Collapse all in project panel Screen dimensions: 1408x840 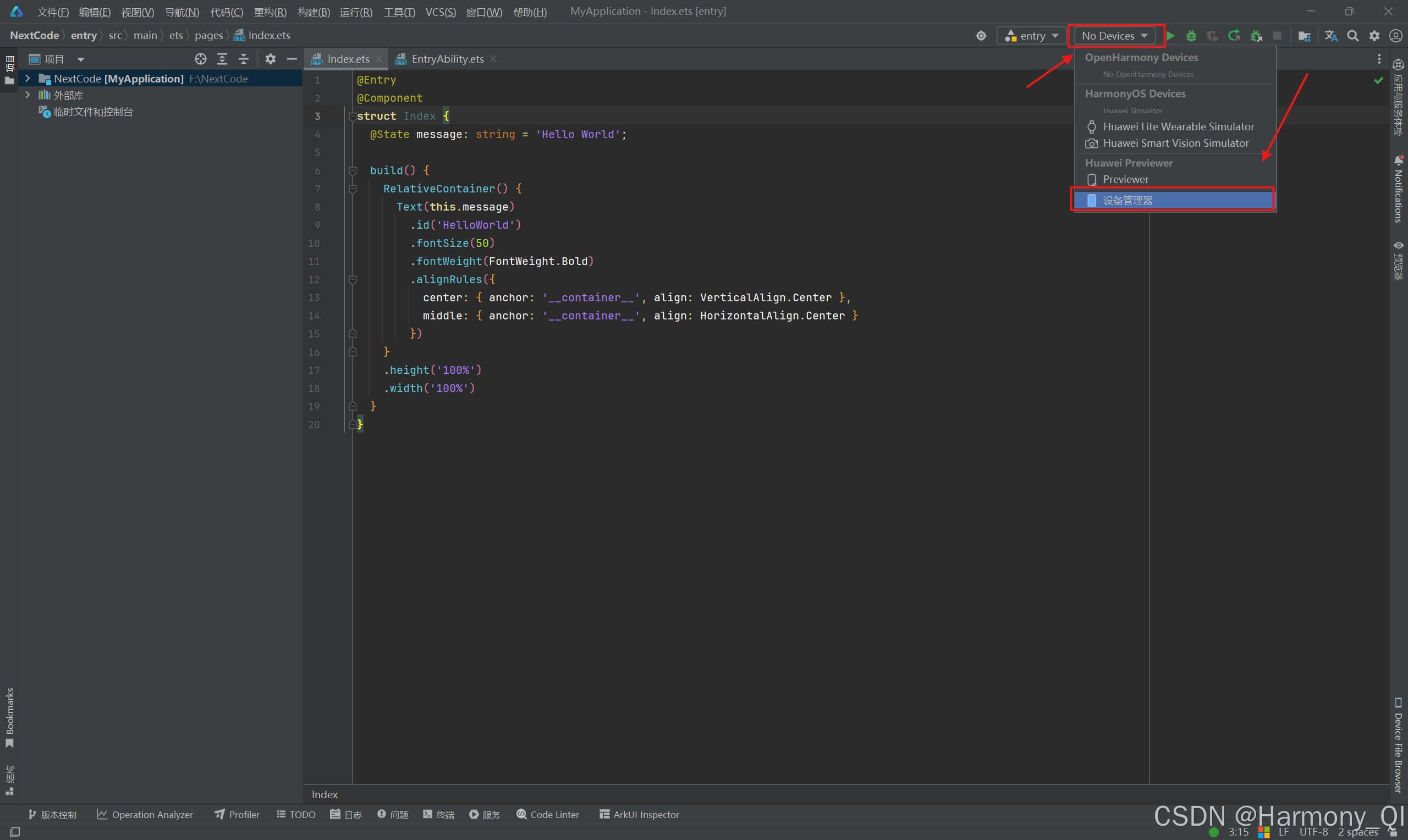[x=244, y=59]
